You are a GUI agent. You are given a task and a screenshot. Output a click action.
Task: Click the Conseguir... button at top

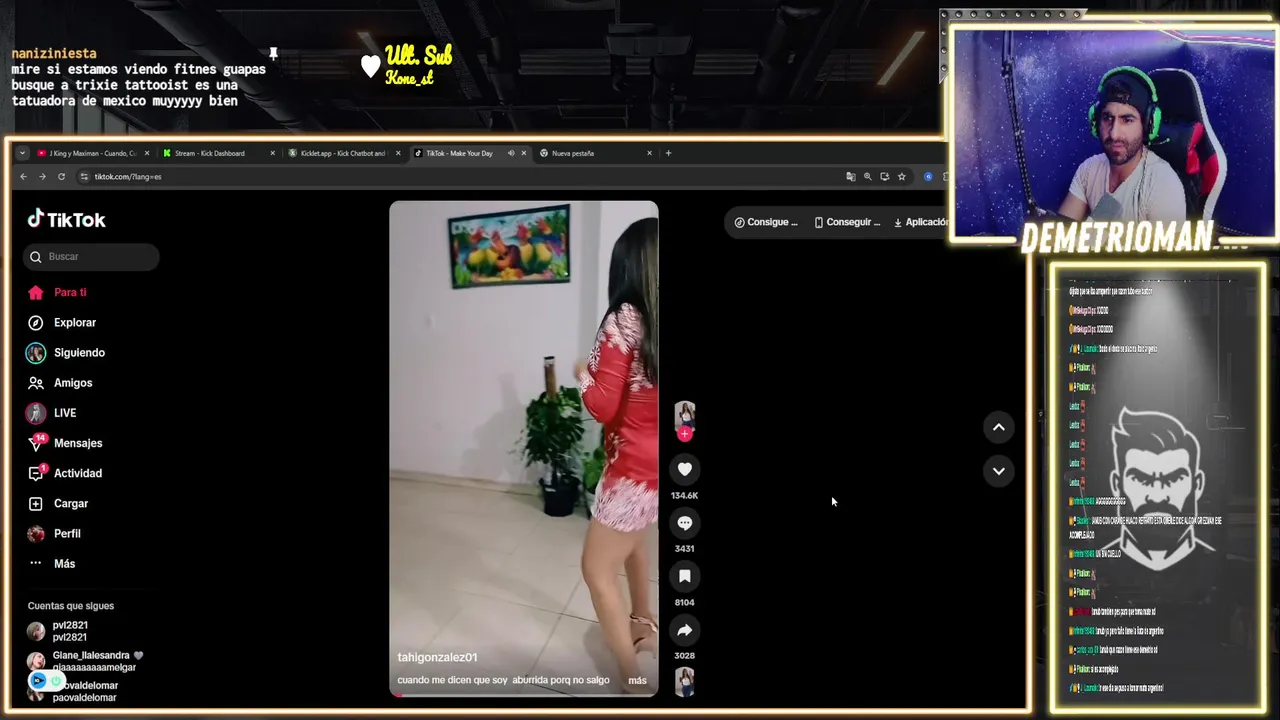point(847,222)
